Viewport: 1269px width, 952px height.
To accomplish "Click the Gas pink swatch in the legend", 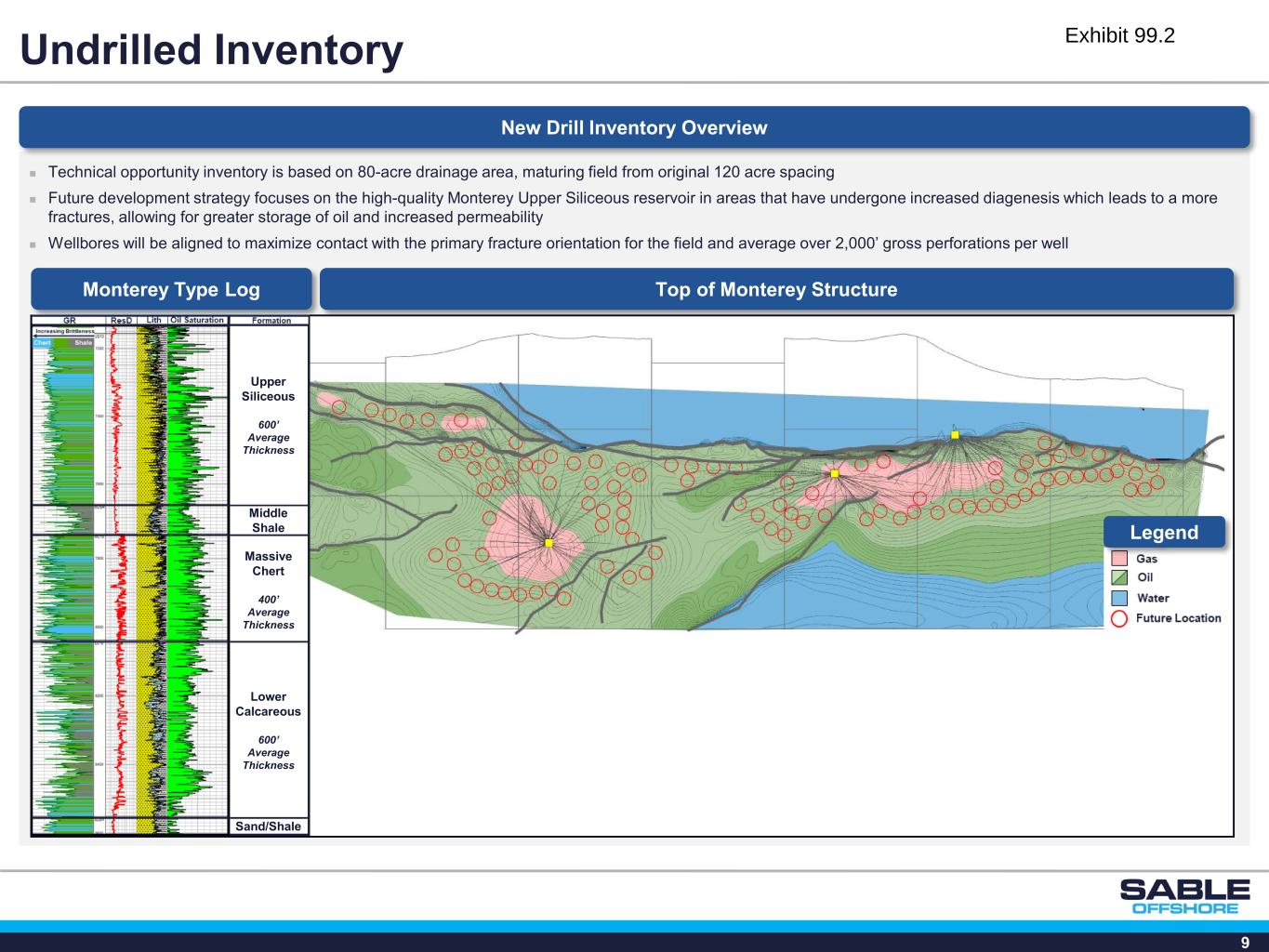I will 1119,559.
